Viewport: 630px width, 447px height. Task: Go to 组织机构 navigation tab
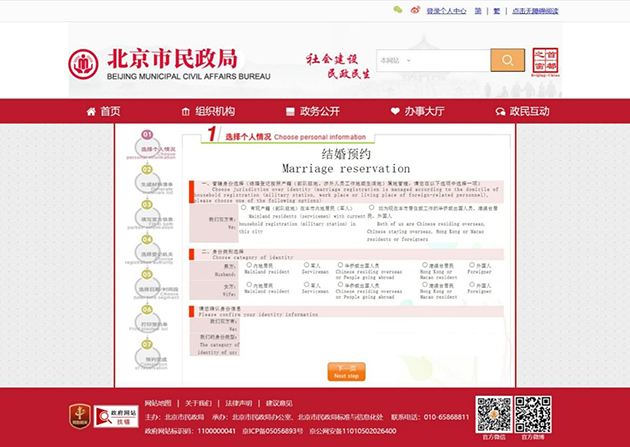point(208,111)
